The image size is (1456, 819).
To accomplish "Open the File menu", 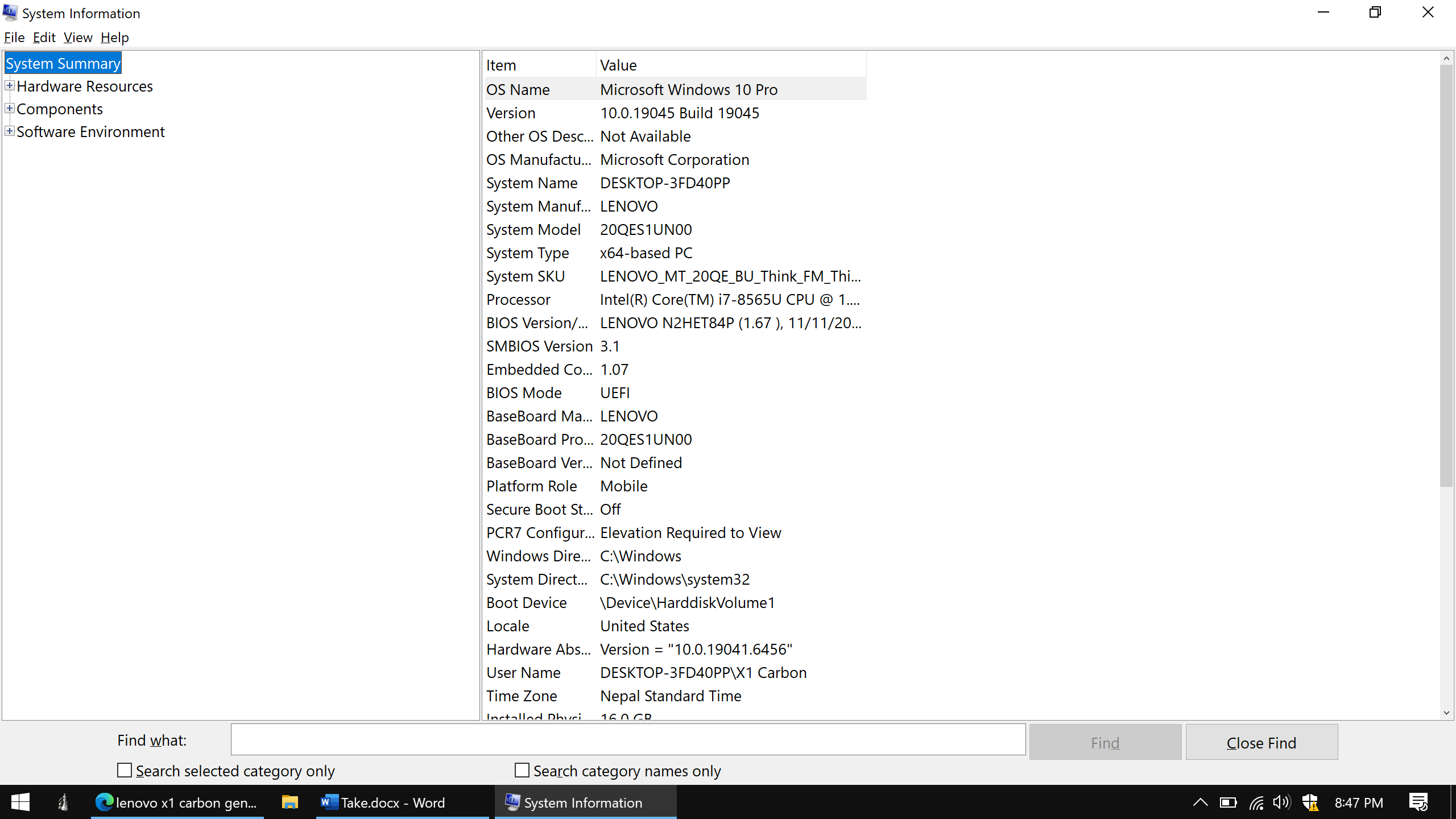I will point(14,37).
